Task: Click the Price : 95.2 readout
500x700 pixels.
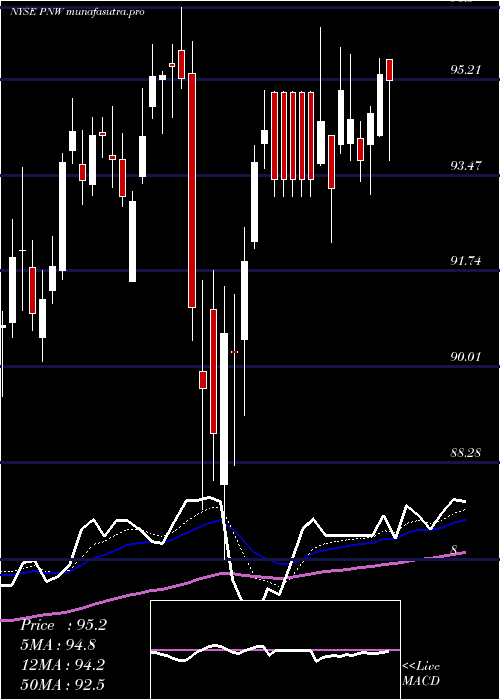Action: click(63, 625)
